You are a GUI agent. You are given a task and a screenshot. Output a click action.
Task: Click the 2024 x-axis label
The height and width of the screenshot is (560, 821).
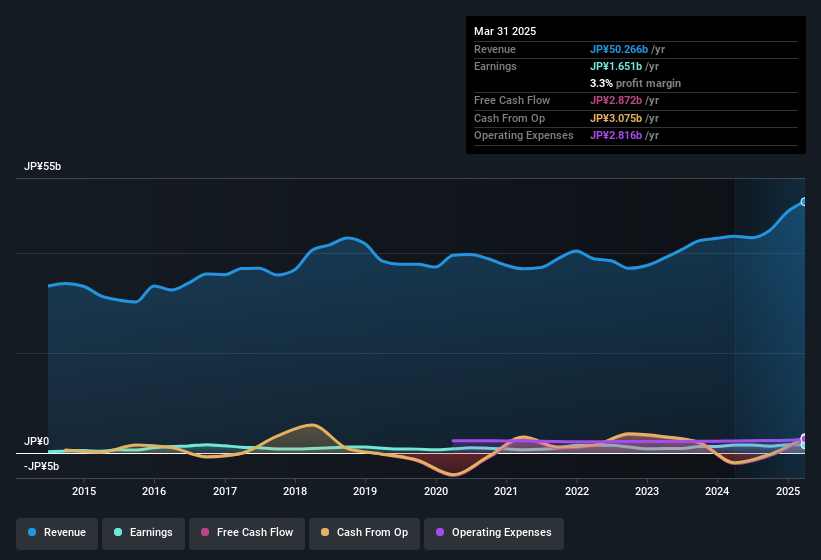pos(717,491)
